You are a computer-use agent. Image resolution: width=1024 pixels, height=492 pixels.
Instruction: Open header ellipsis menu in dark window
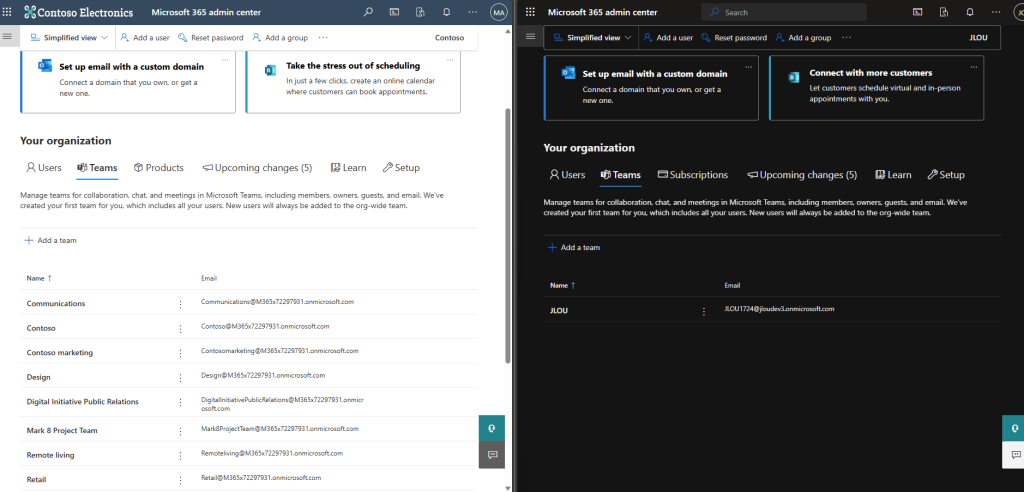tap(996, 12)
